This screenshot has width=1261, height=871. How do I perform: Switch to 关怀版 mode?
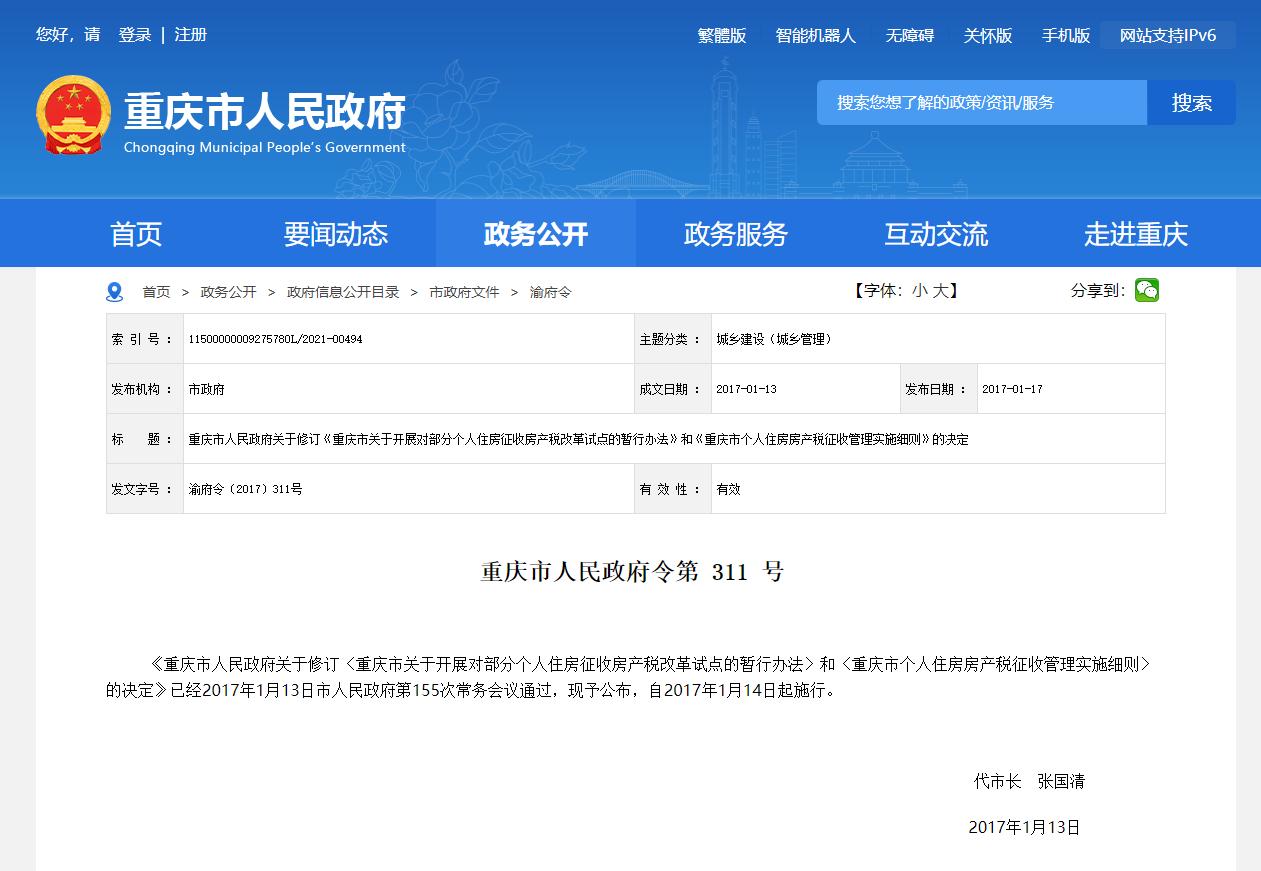(989, 35)
